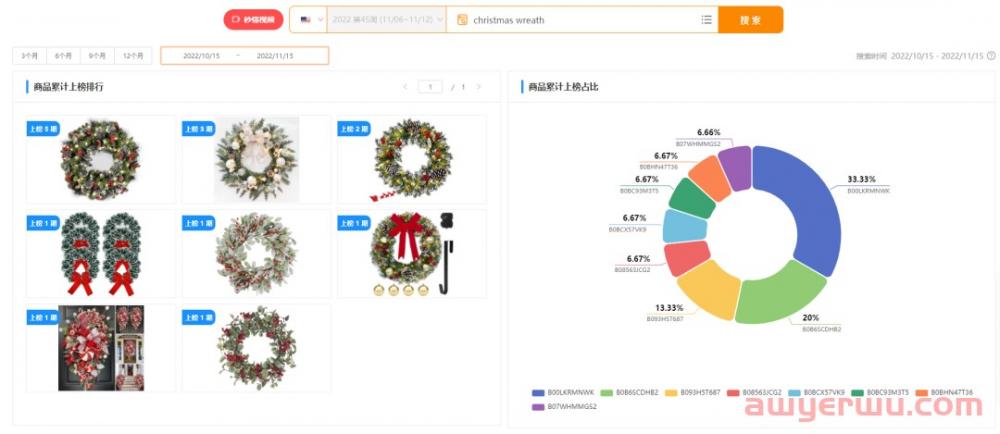Screen dimensions: 1000x434
Task: Open the US flag country dropdown
Action: point(309,20)
